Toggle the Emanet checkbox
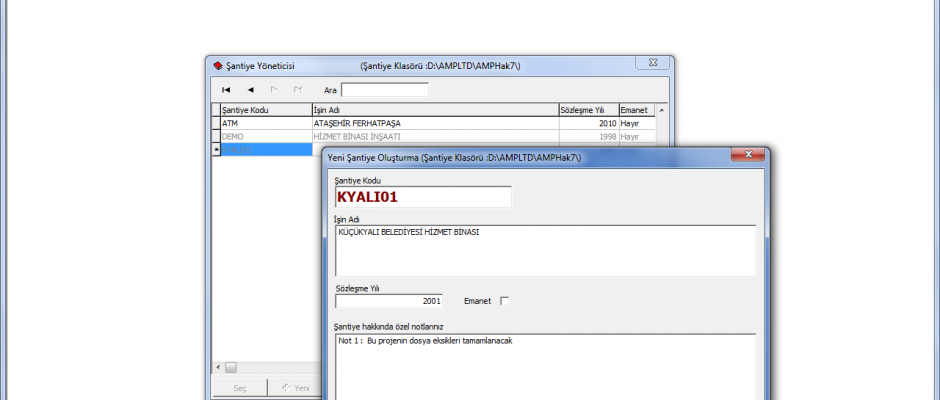940x400 pixels. pos(504,301)
